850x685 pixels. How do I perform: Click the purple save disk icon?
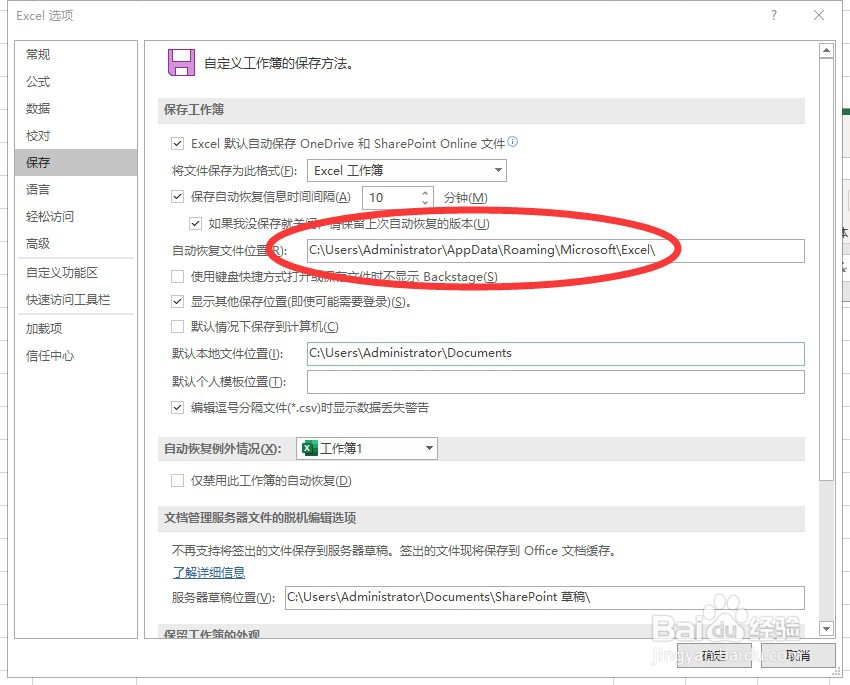click(x=181, y=62)
